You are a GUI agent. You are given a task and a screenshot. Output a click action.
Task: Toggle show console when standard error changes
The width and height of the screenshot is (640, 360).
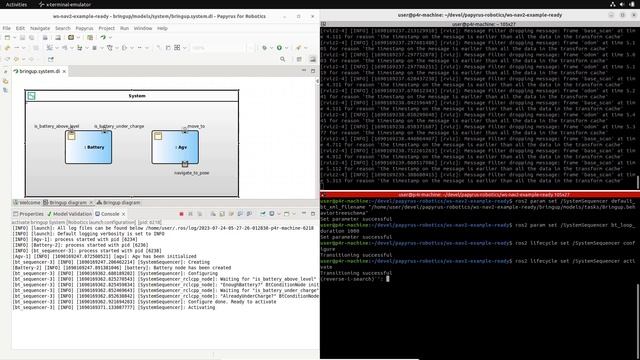coord(249,214)
